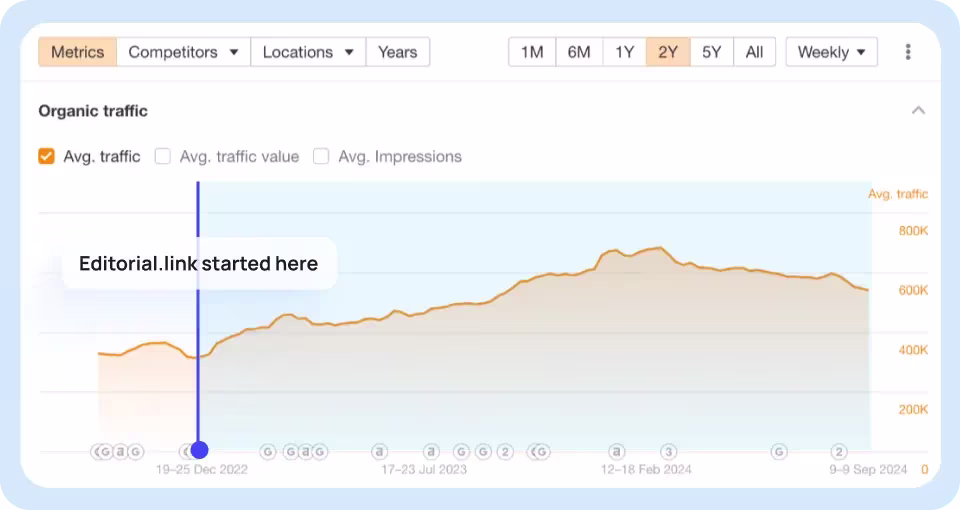Click the '2' marker after Jul 2023
The image size is (960, 510).
click(x=504, y=452)
